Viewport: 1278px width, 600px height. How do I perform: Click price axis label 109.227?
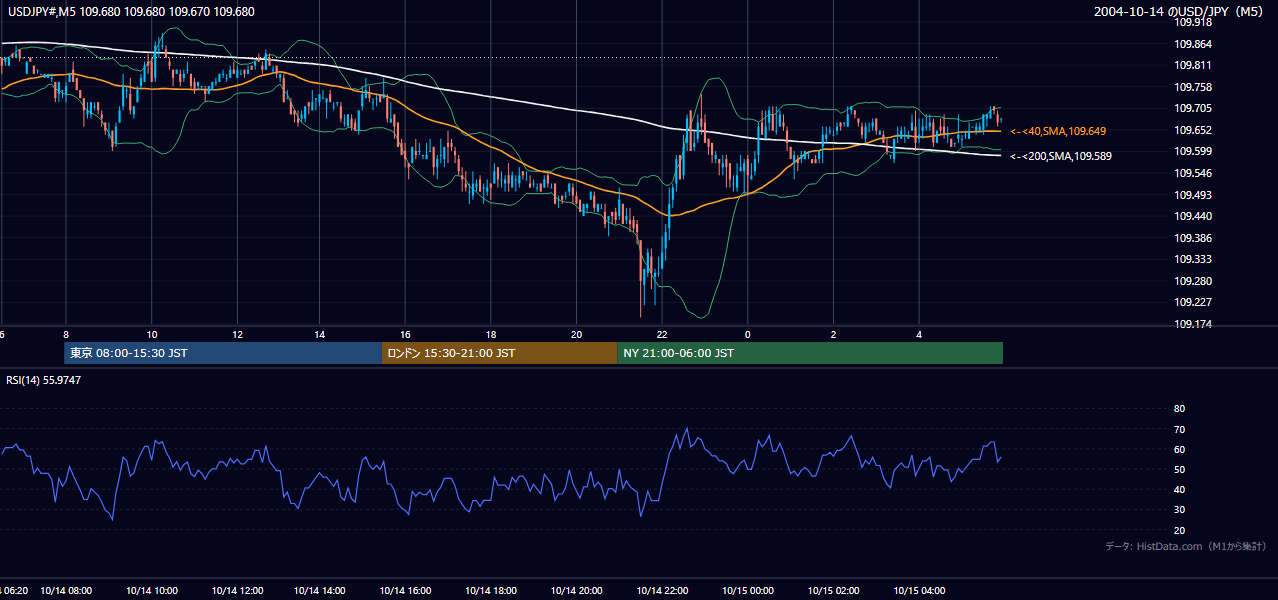1193,302
